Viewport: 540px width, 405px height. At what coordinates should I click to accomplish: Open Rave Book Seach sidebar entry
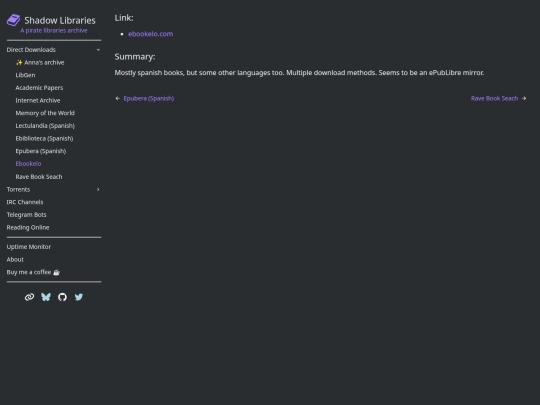point(39,177)
